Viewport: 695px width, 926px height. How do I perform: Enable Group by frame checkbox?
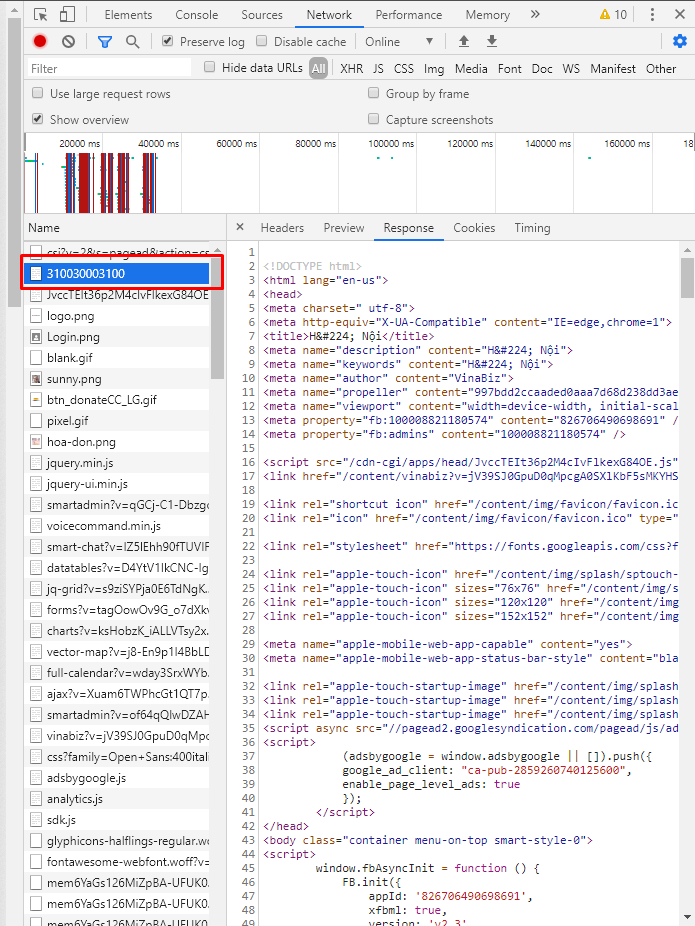tap(373, 93)
